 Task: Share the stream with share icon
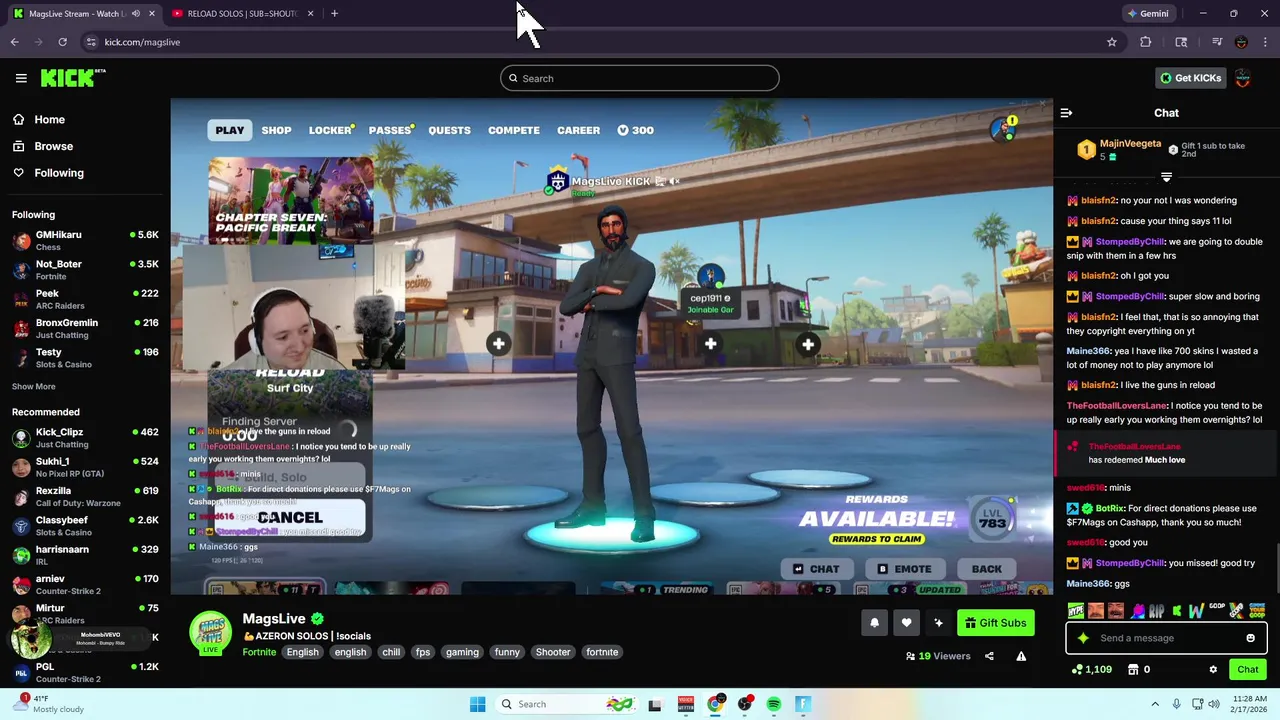989,656
